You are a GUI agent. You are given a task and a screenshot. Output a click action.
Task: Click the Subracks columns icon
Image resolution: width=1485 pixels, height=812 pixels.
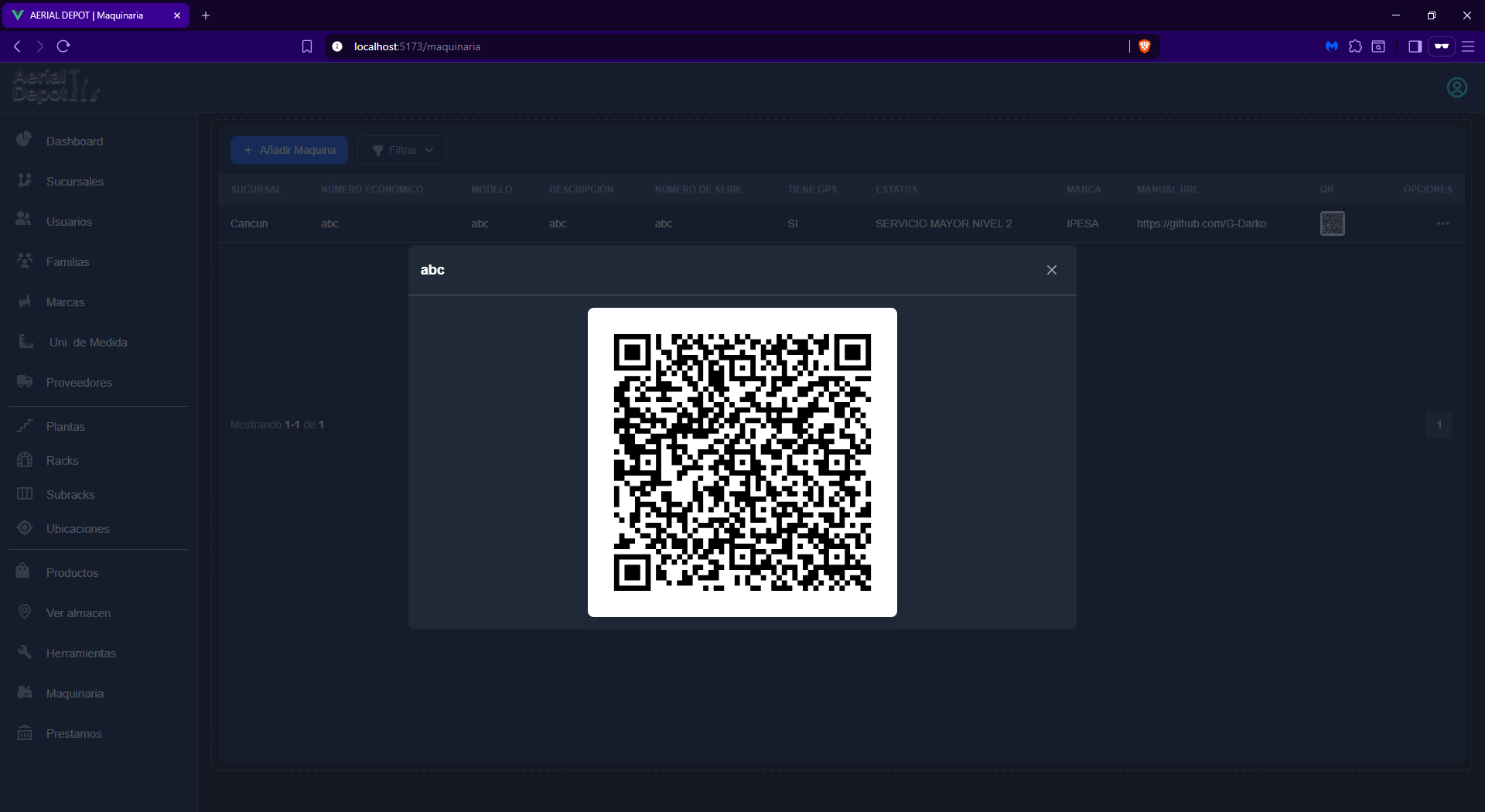tap(25, 493)
